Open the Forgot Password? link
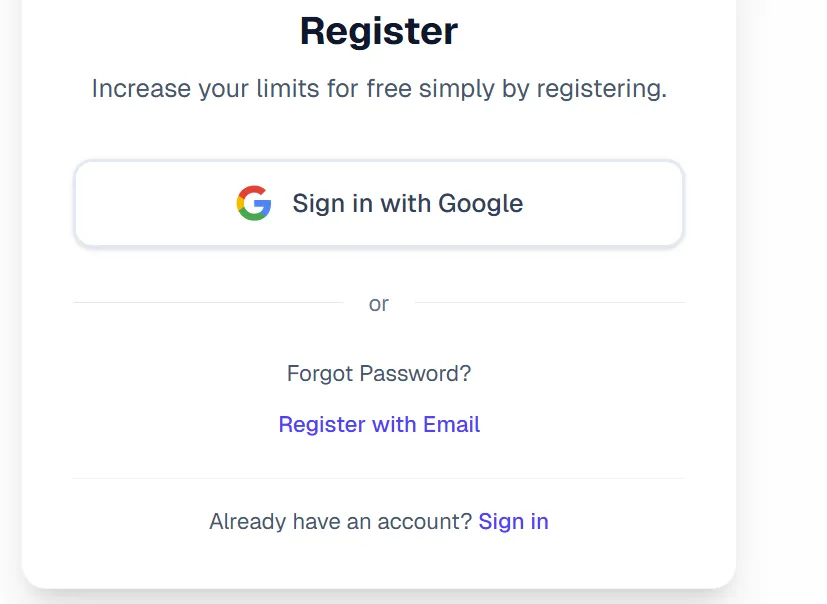827x604 pixels. point(378,374)
